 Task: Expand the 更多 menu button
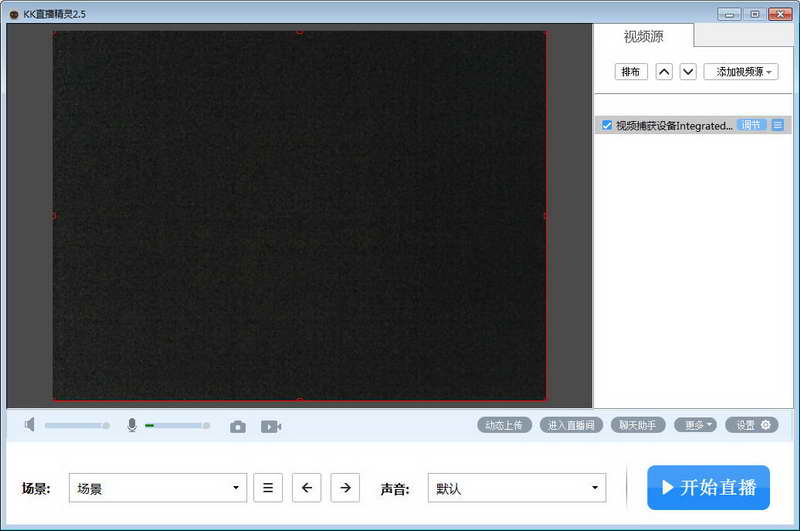coord(695,425)
